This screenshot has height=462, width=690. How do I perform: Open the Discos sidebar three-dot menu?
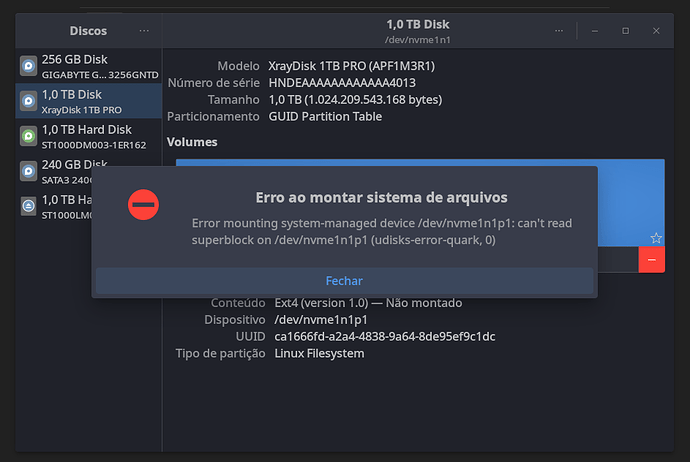pos(144,31)
